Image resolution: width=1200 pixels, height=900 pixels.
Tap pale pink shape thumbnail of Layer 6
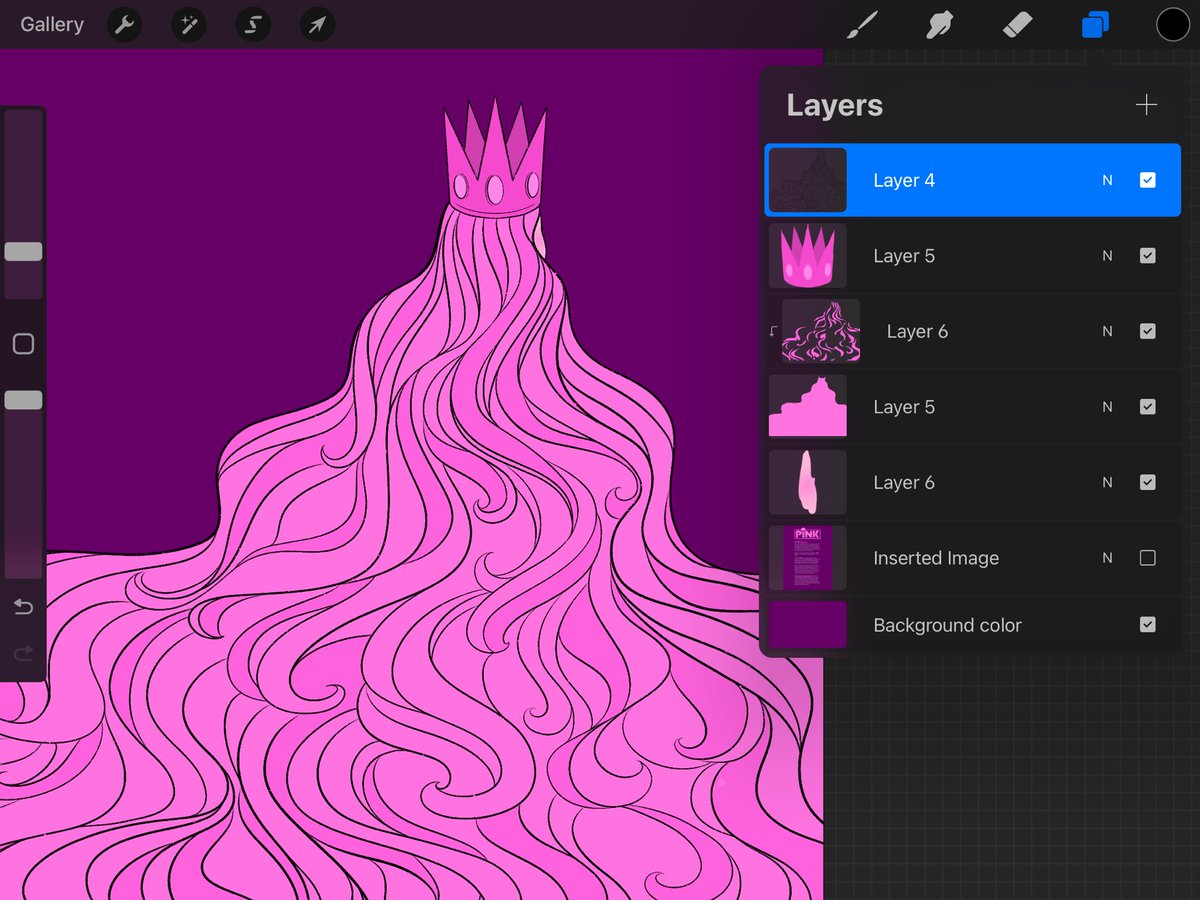coord(808,483)
